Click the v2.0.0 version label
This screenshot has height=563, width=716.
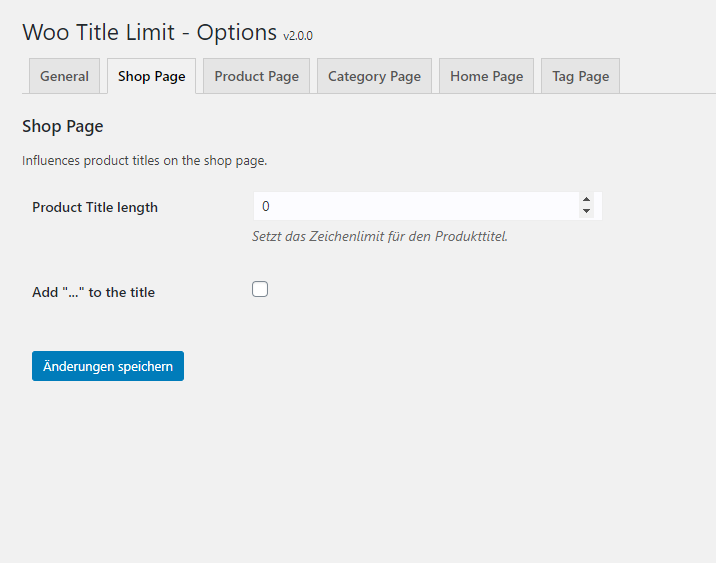point(298,36)
